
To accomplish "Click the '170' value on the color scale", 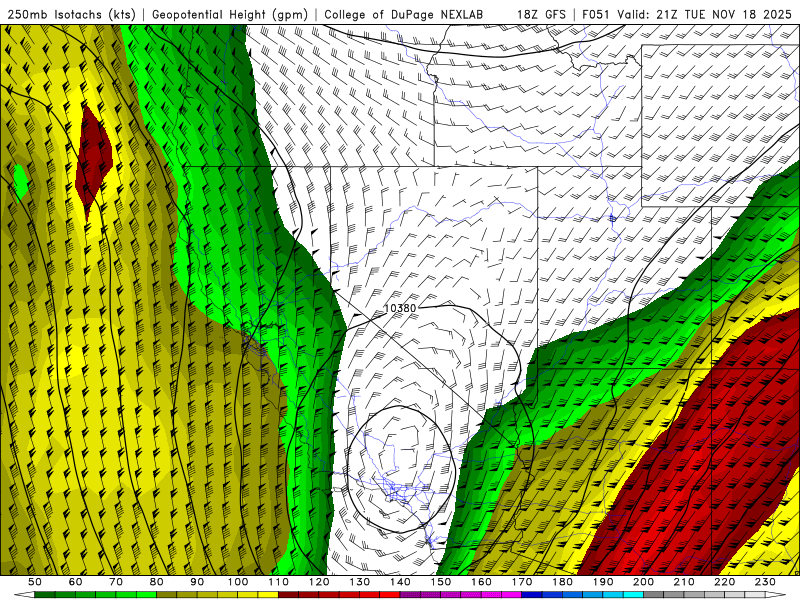I will [522, 582].
